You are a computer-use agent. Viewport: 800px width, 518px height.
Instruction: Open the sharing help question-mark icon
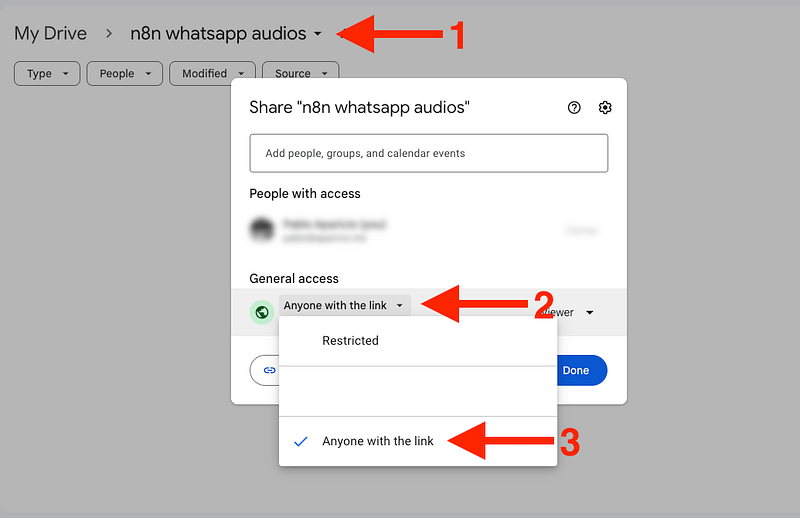(574, 108)
